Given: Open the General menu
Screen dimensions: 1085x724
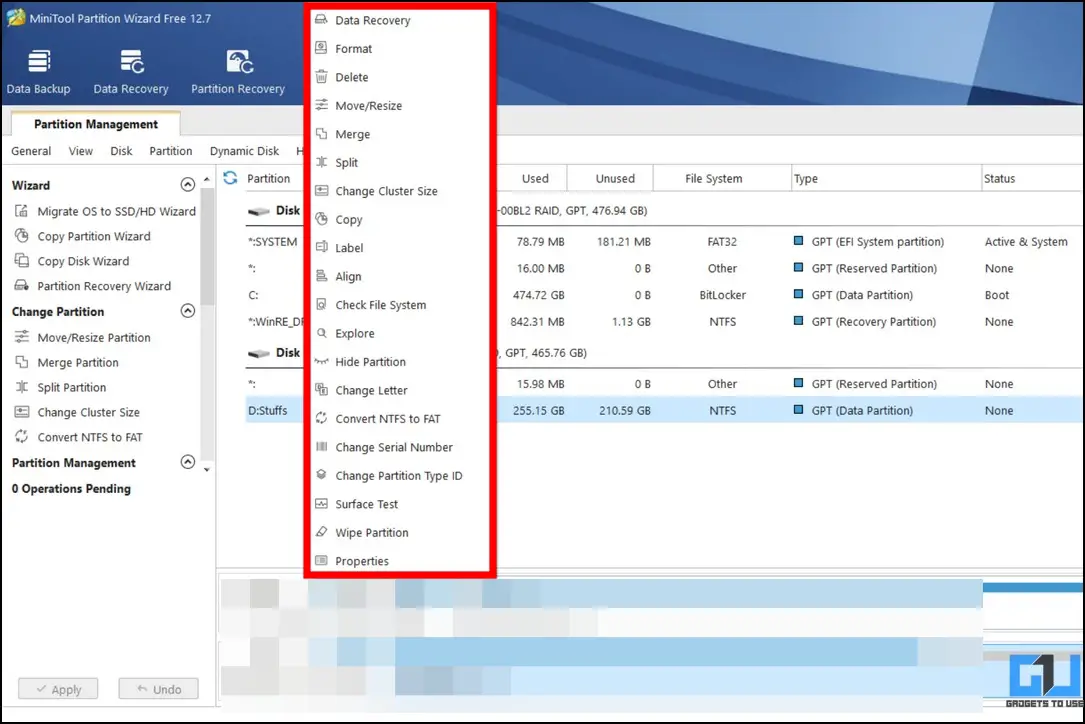Looking at the screenshot, I should tap(31, 151).
